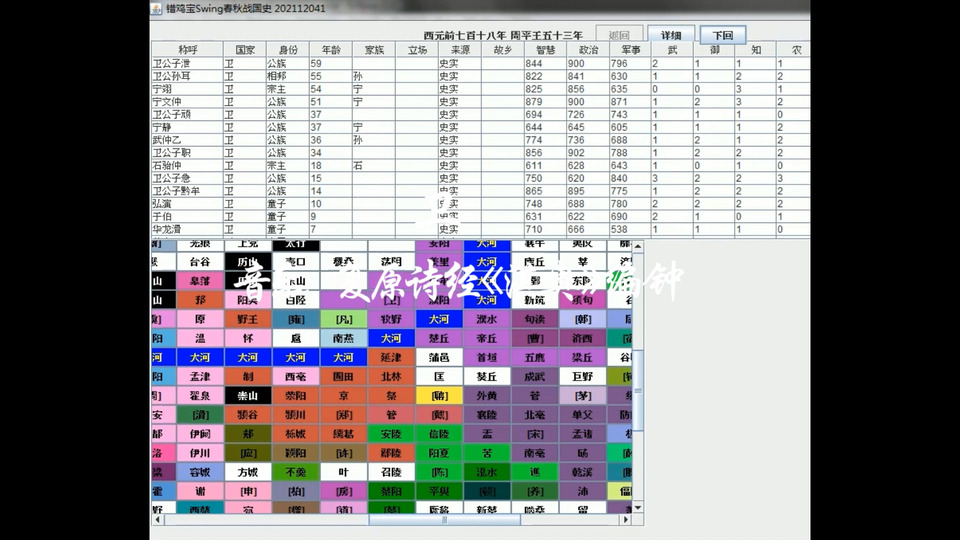Image resolution: width=960 pixels, height=540 pixels.
Task: Select the 外黄 map tile
Action: [x=487, y=396]
